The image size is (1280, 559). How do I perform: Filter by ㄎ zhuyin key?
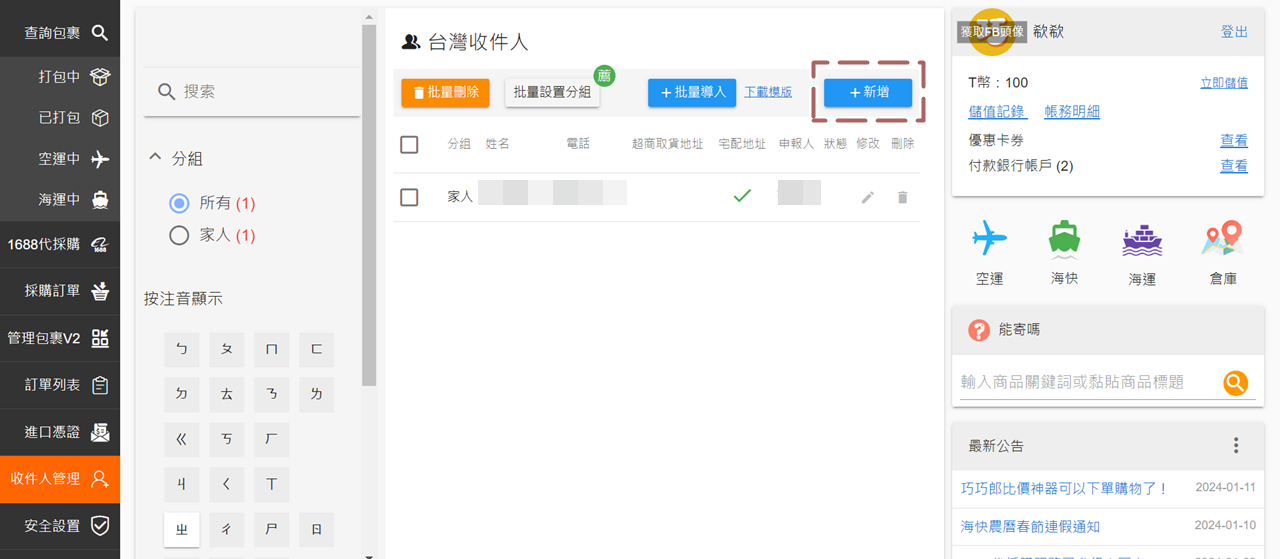click(x=227, y=440)
